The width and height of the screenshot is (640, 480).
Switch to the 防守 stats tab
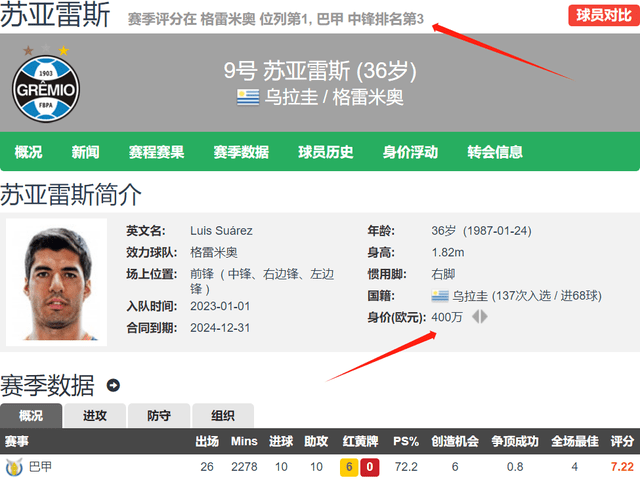(159, 416)
